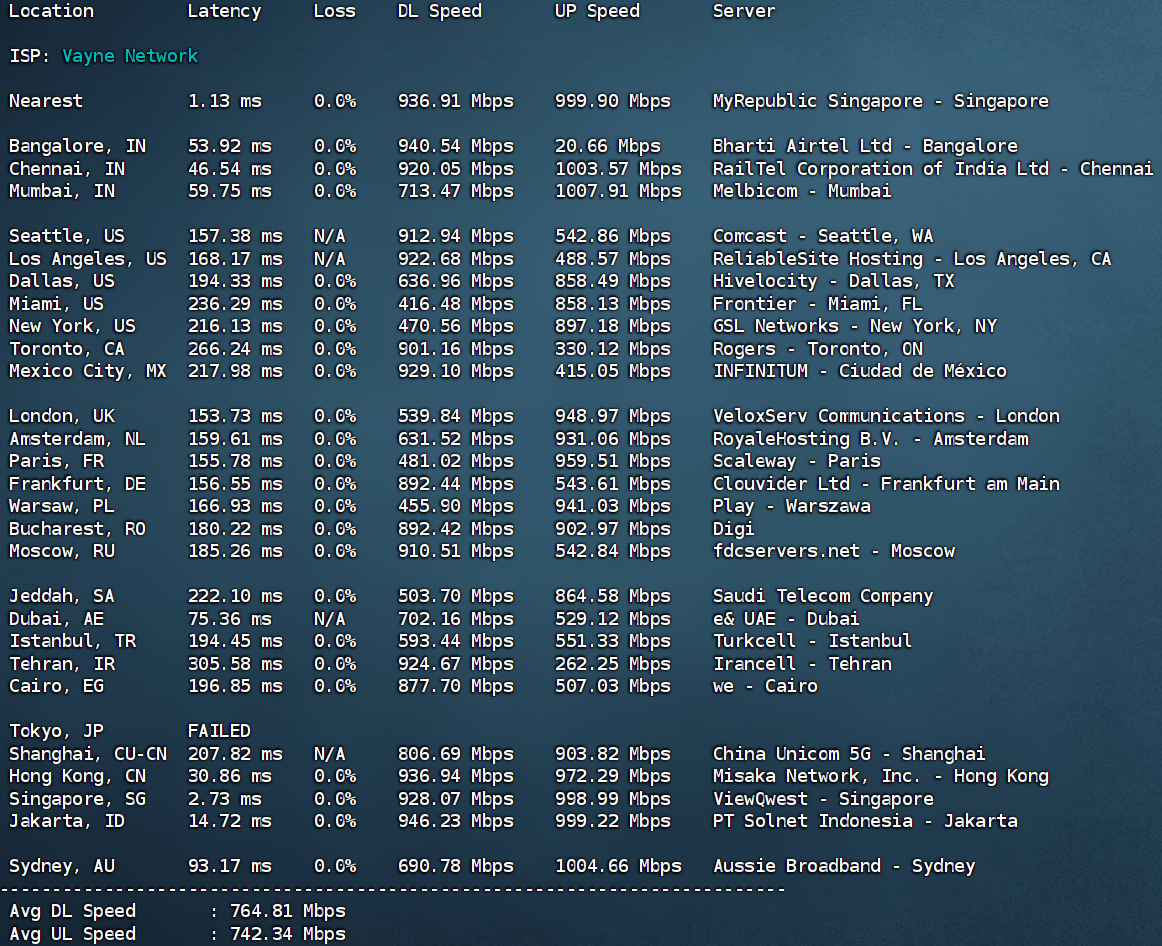Screen dimensions: 1162x946
Task: Select "Tokyo, JP" location
Action: coord(56,731)
